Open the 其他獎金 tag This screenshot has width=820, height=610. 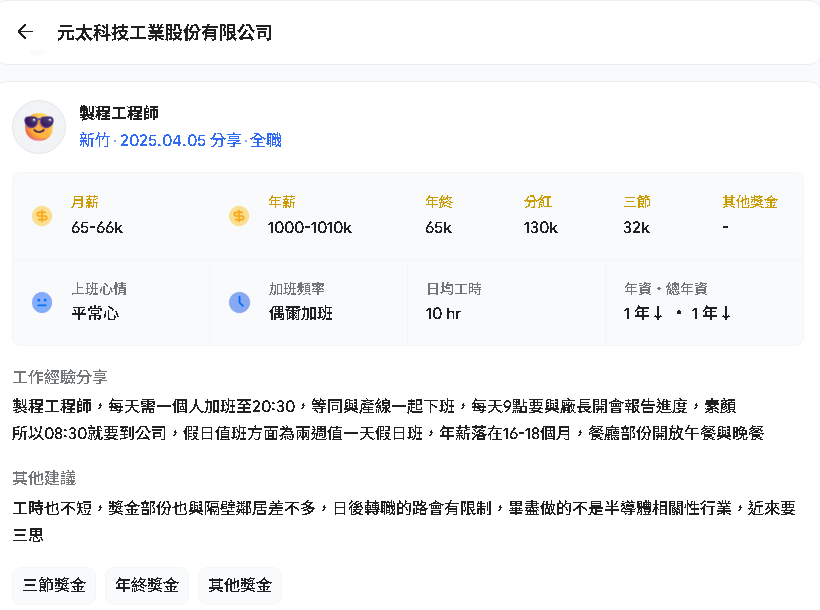[x=240, y=585]
